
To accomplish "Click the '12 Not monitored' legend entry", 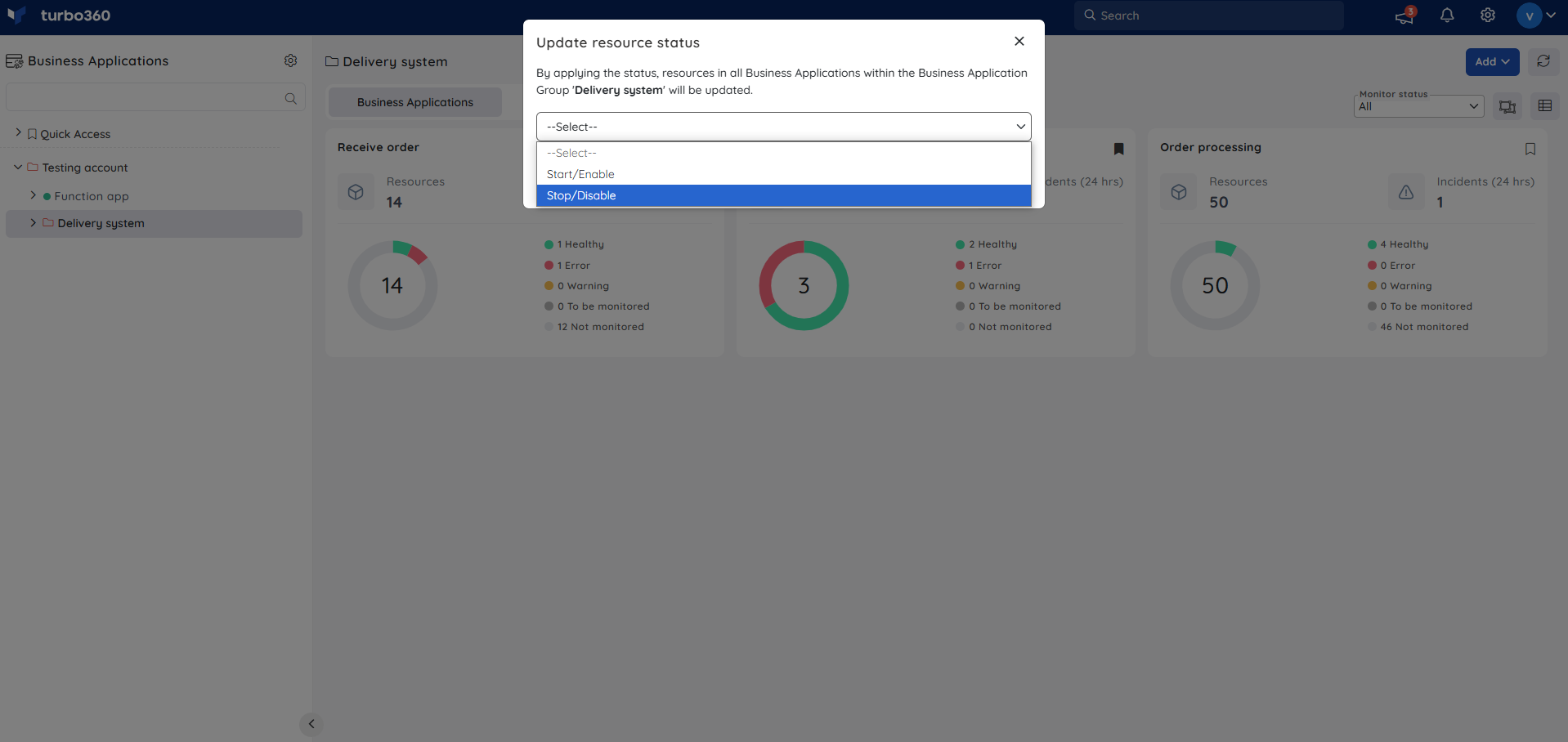I will coord(595,327).
